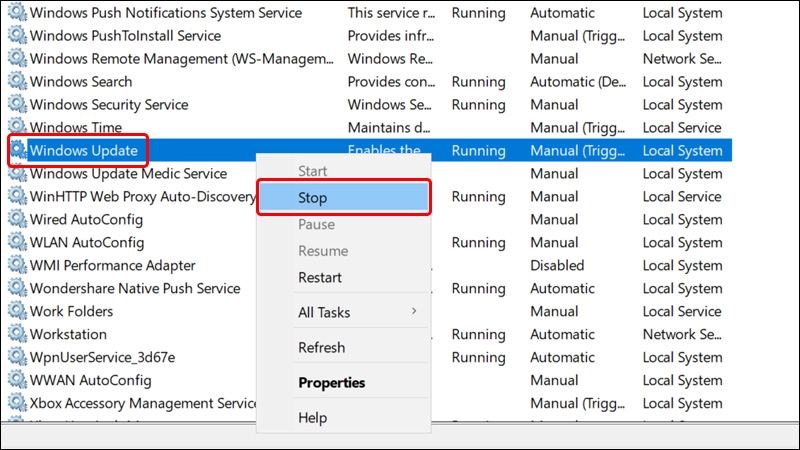The width and height of the screenshot is (800, 450).
Task: Select Windows Push Notifications System Service row
Action: point(166,13)
